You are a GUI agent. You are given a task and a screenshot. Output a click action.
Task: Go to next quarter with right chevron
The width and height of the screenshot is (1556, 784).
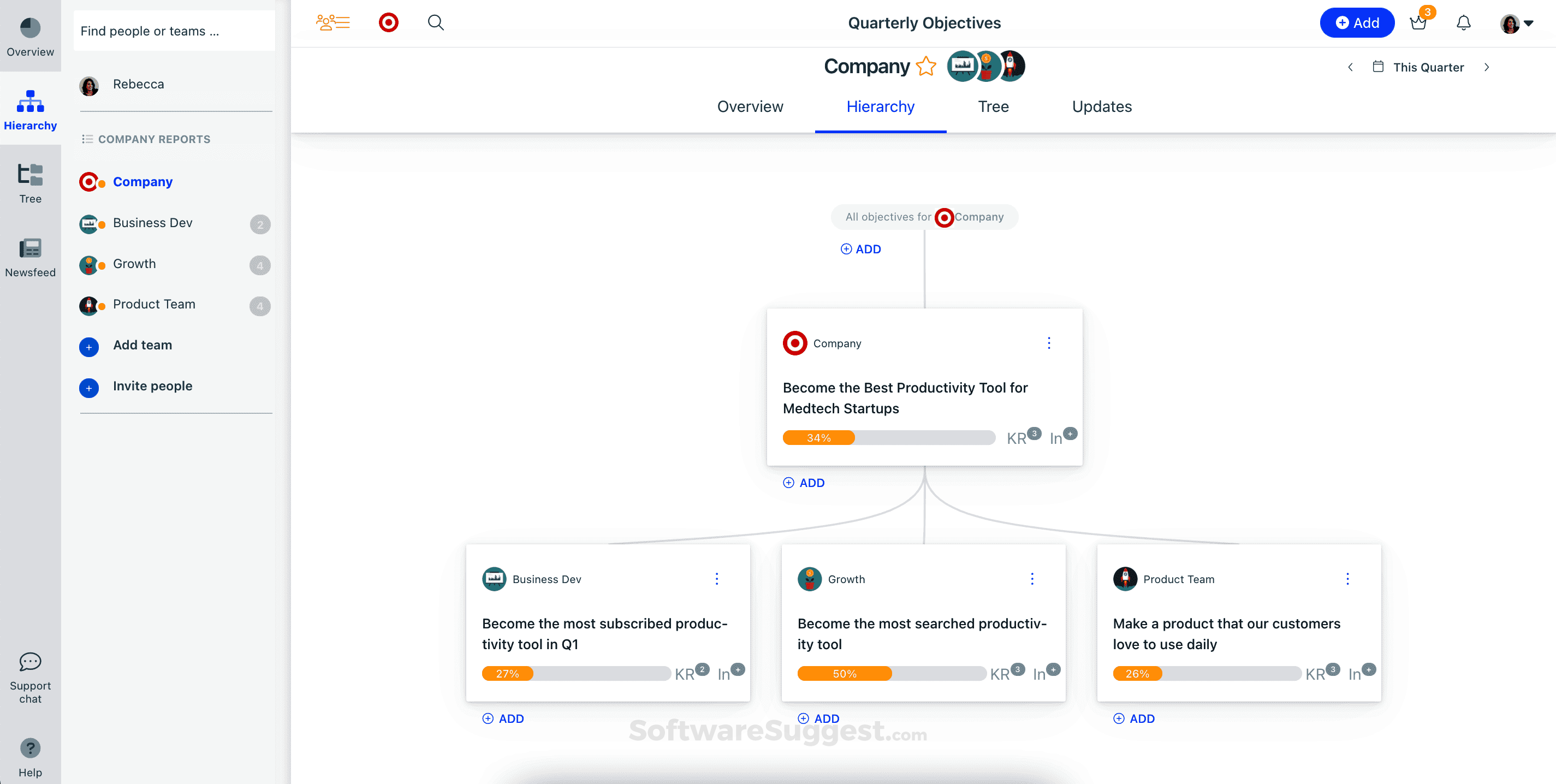point(1487,67)
